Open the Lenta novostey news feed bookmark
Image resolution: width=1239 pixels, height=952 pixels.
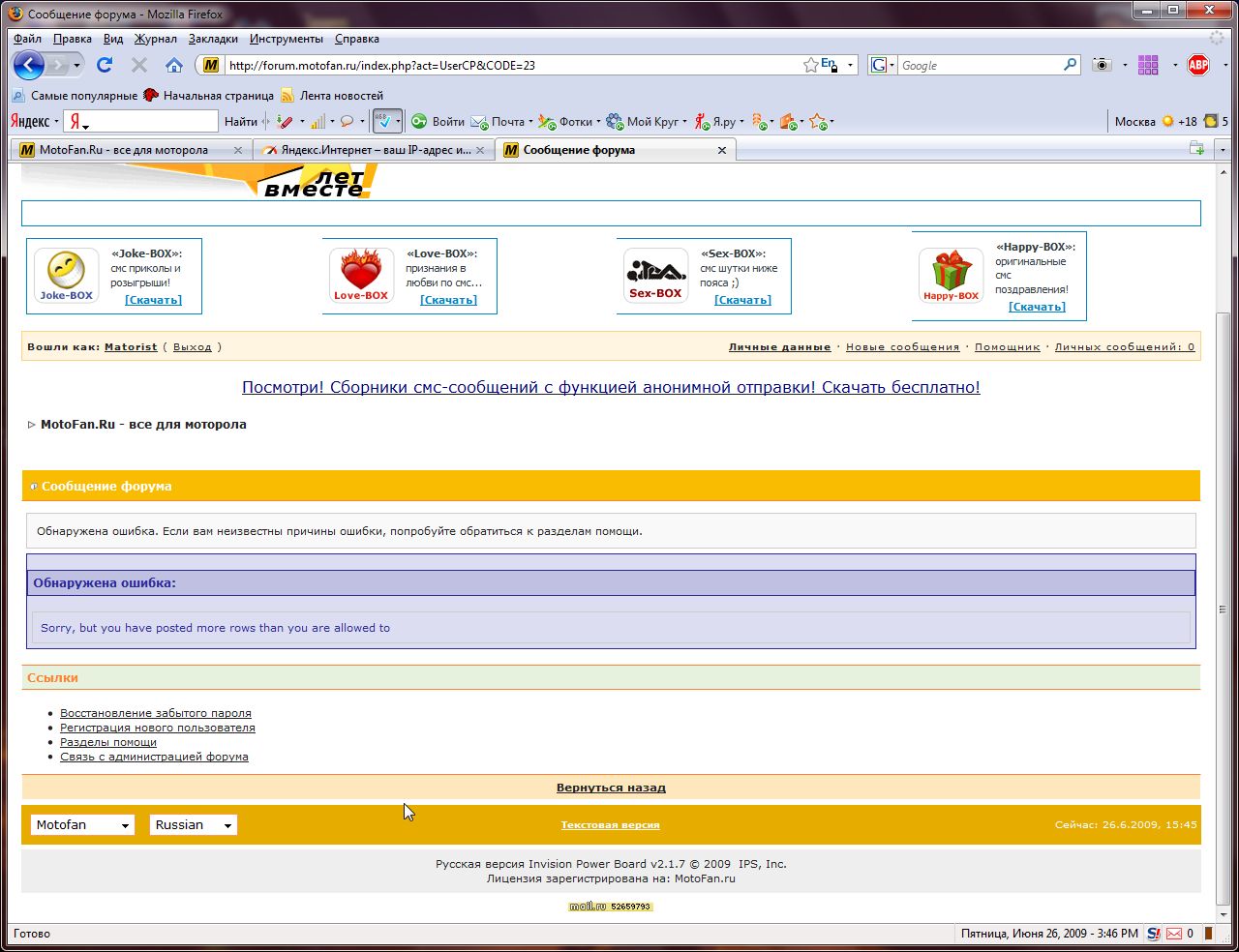point(332,96)
